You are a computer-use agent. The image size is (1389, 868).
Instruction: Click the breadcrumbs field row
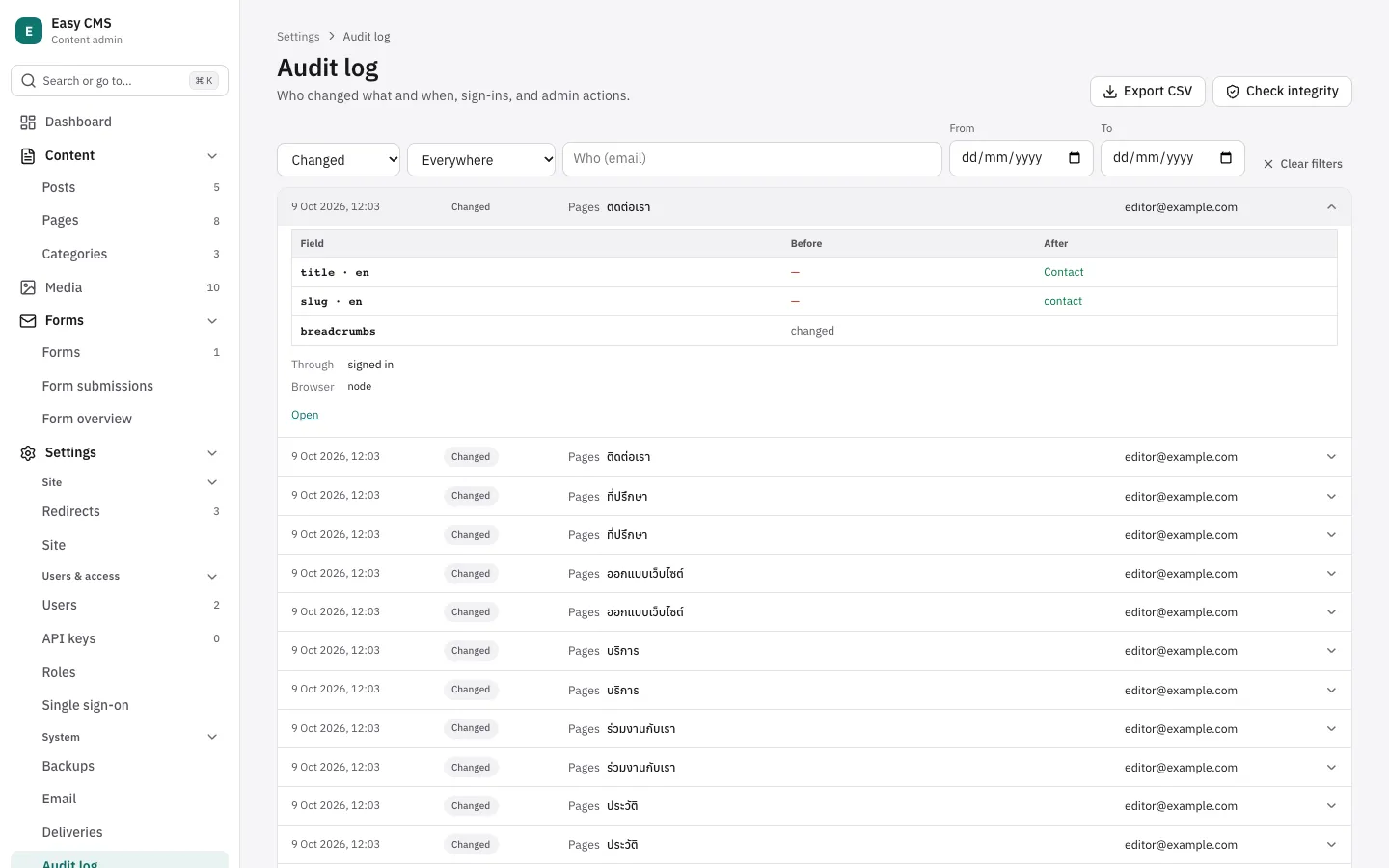pyautogui.click(x=814, y=331)
